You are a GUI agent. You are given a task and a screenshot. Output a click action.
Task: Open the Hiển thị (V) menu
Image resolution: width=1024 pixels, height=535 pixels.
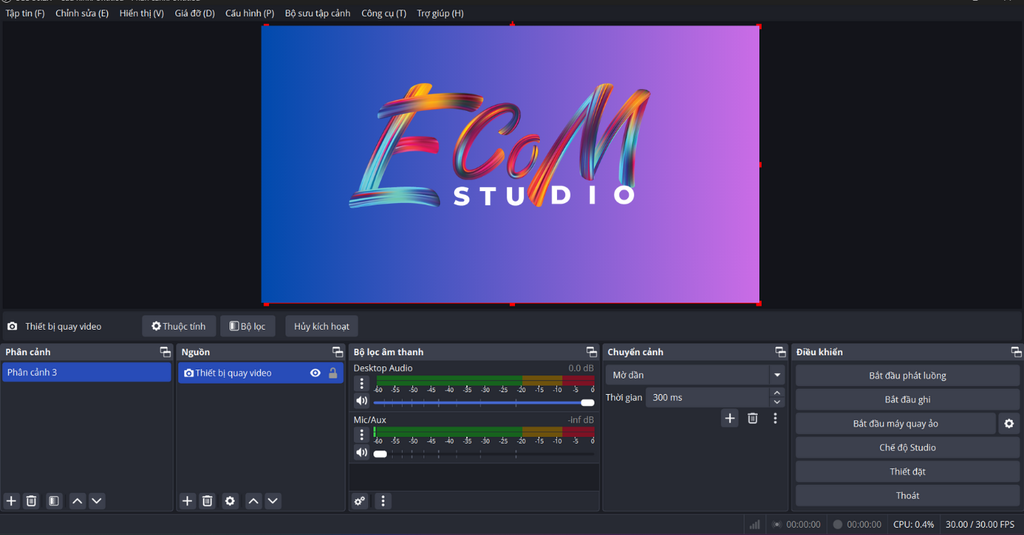click(141, 13)
